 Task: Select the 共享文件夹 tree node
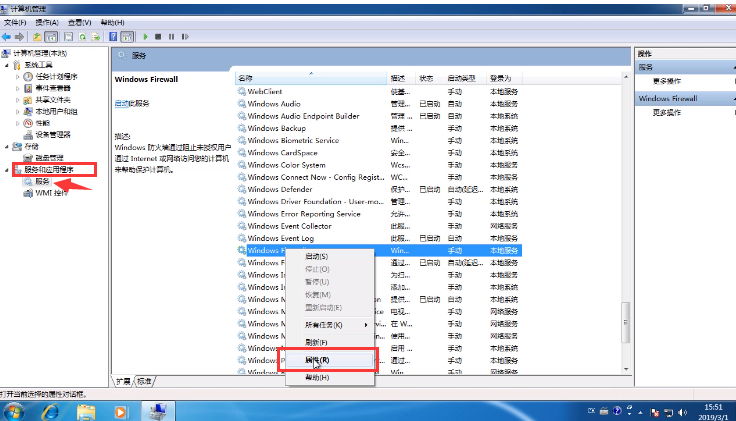[x=53, y=100]
